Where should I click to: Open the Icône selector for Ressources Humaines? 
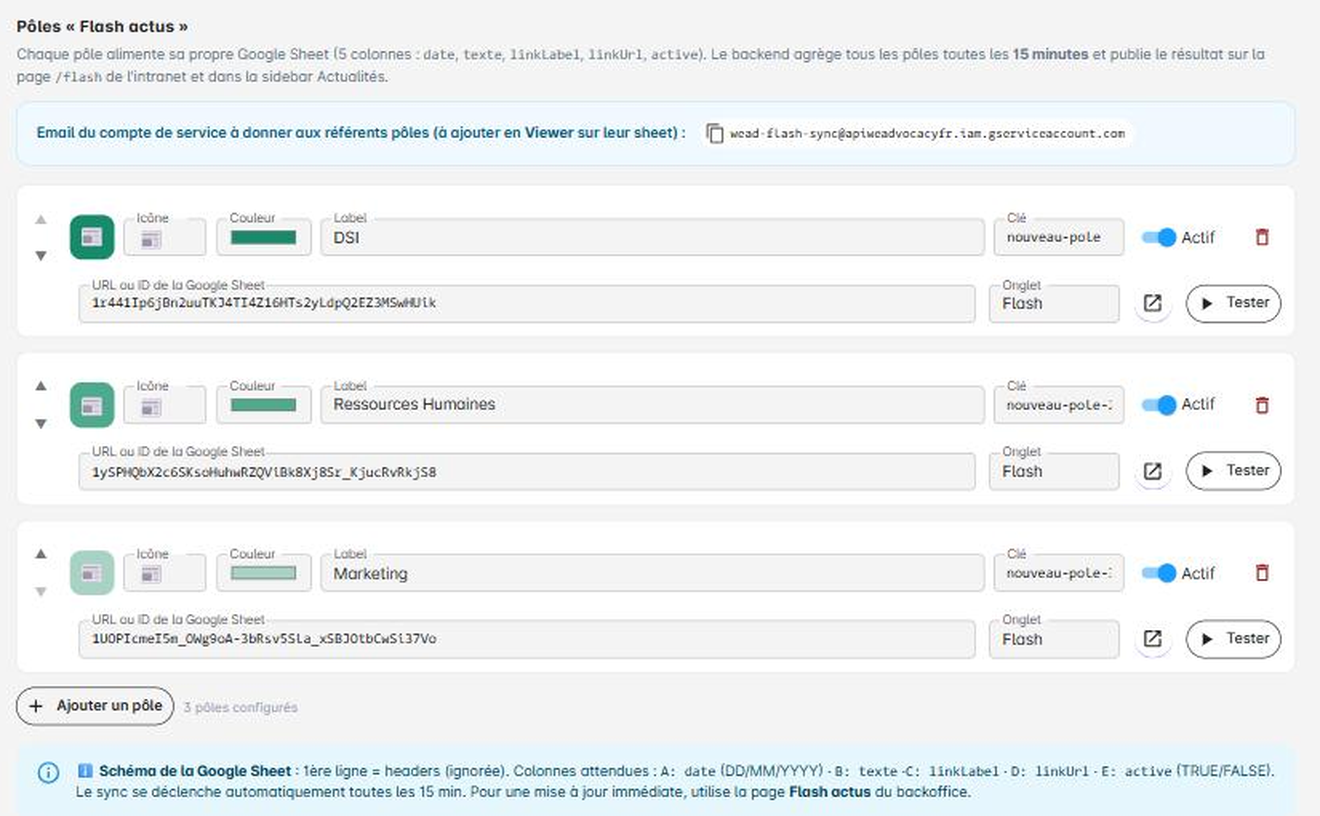point(165,406)
